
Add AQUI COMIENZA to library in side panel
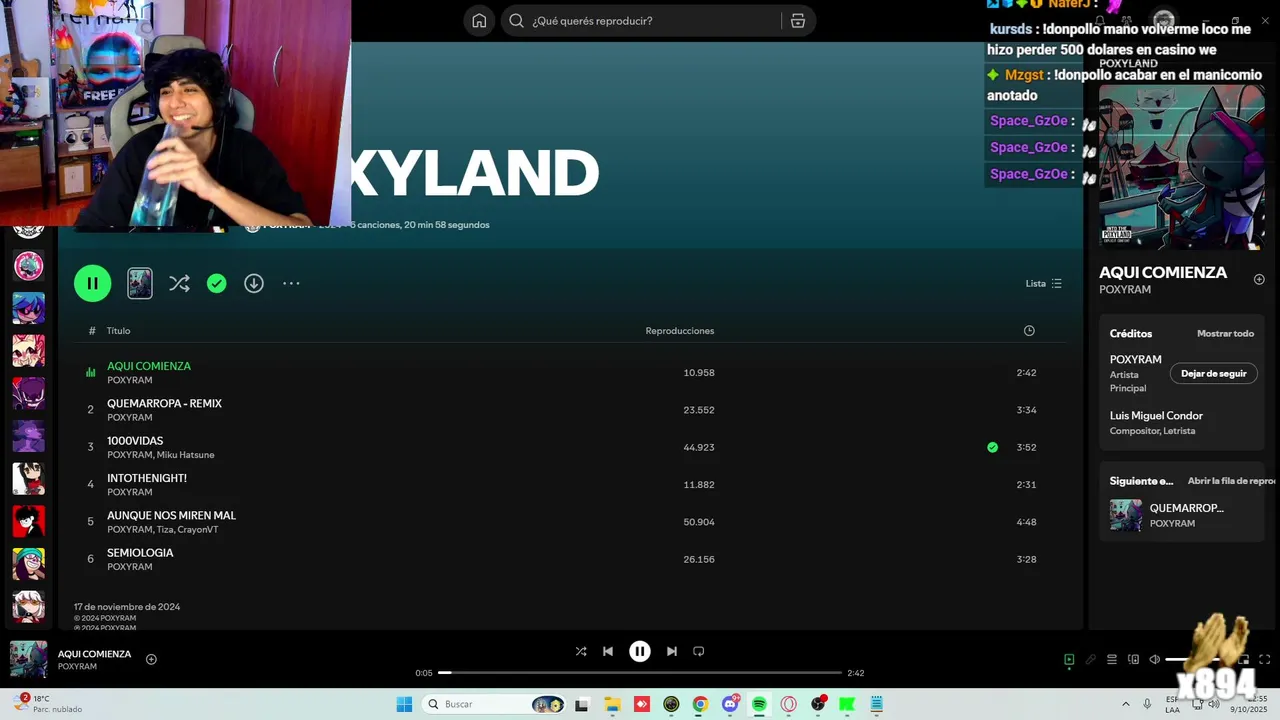pyautogui.click(x=1259, y=279)
